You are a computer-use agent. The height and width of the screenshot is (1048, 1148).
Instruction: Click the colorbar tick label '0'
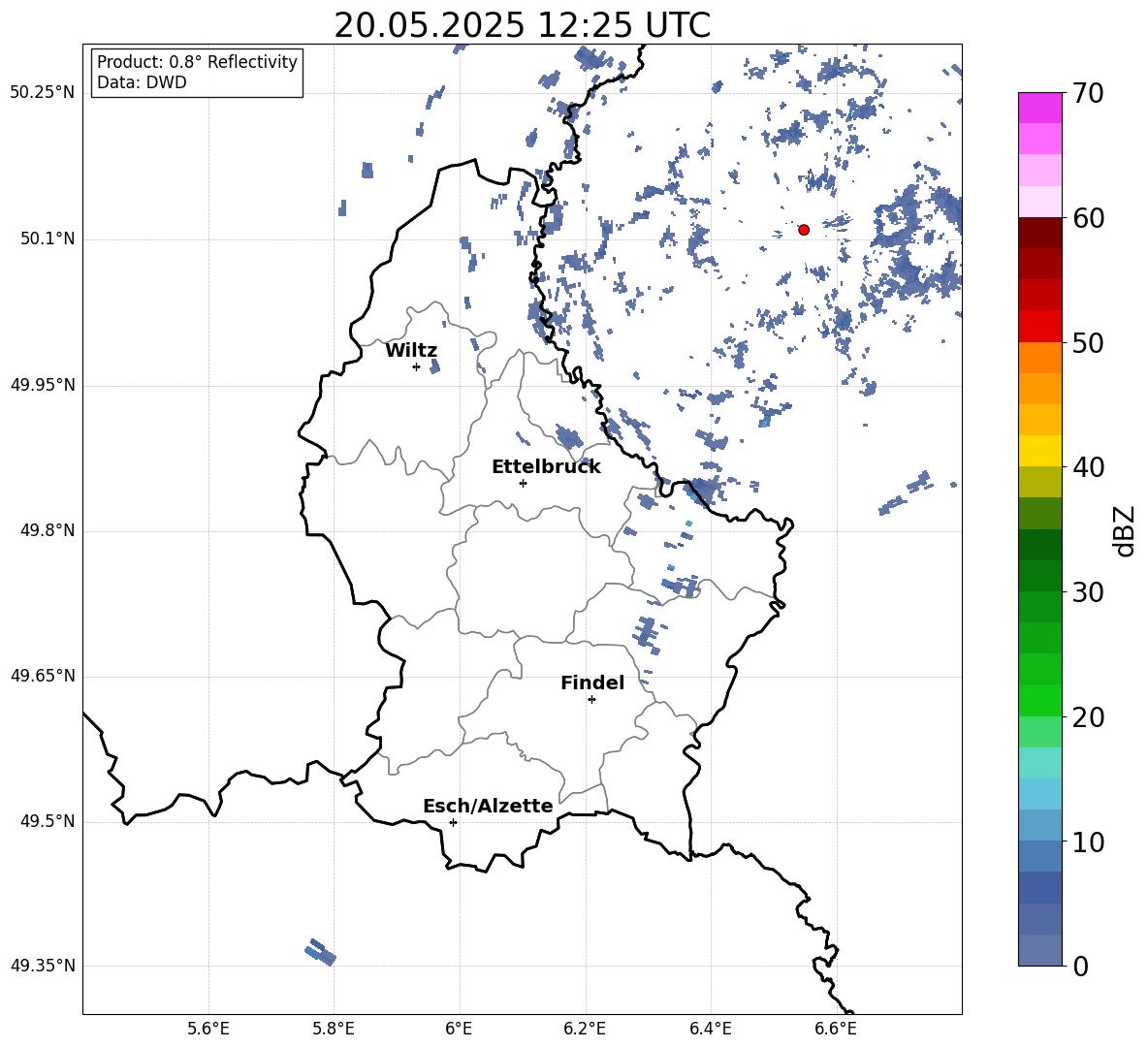click(x=1080, y=967)
